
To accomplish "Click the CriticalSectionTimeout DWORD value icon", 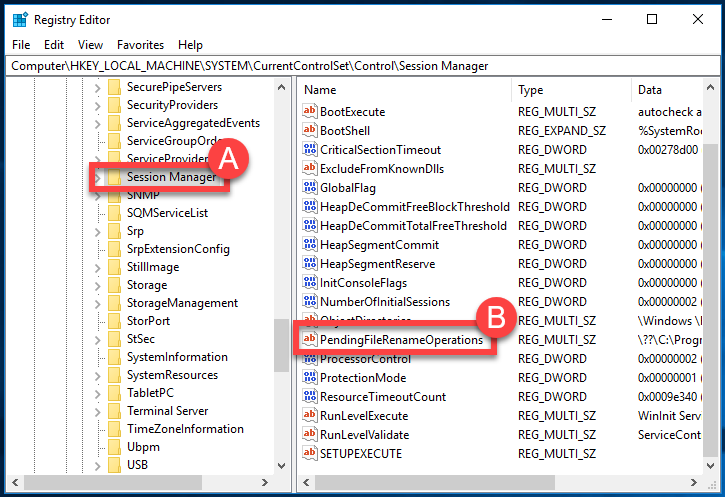I will (309, 150).
